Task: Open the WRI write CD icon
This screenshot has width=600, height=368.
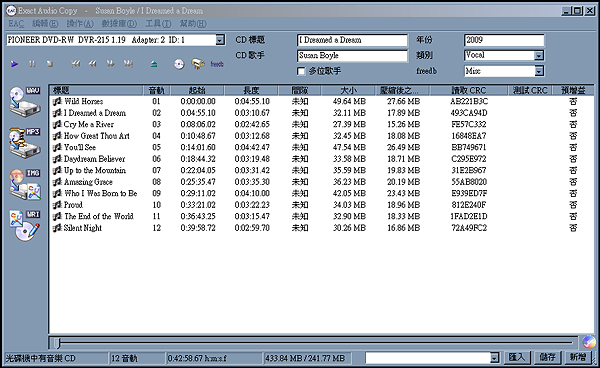Action: [x=25, y=226]
